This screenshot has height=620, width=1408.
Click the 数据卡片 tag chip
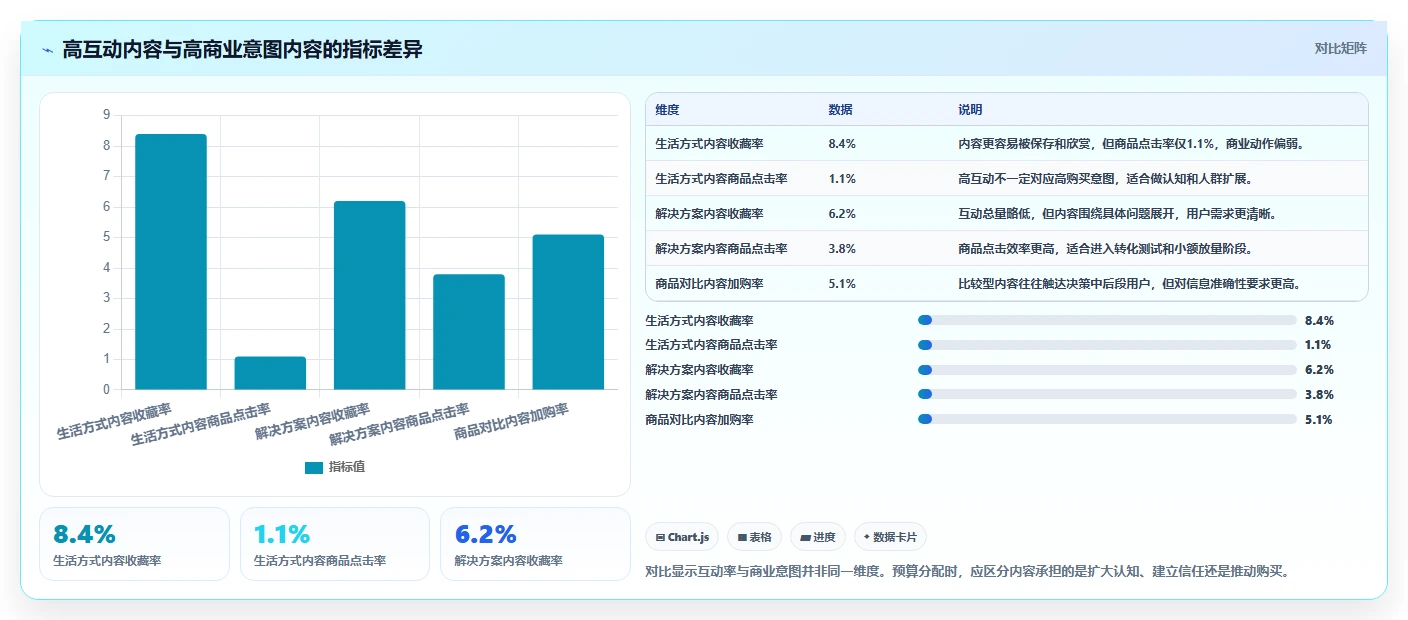890,537
